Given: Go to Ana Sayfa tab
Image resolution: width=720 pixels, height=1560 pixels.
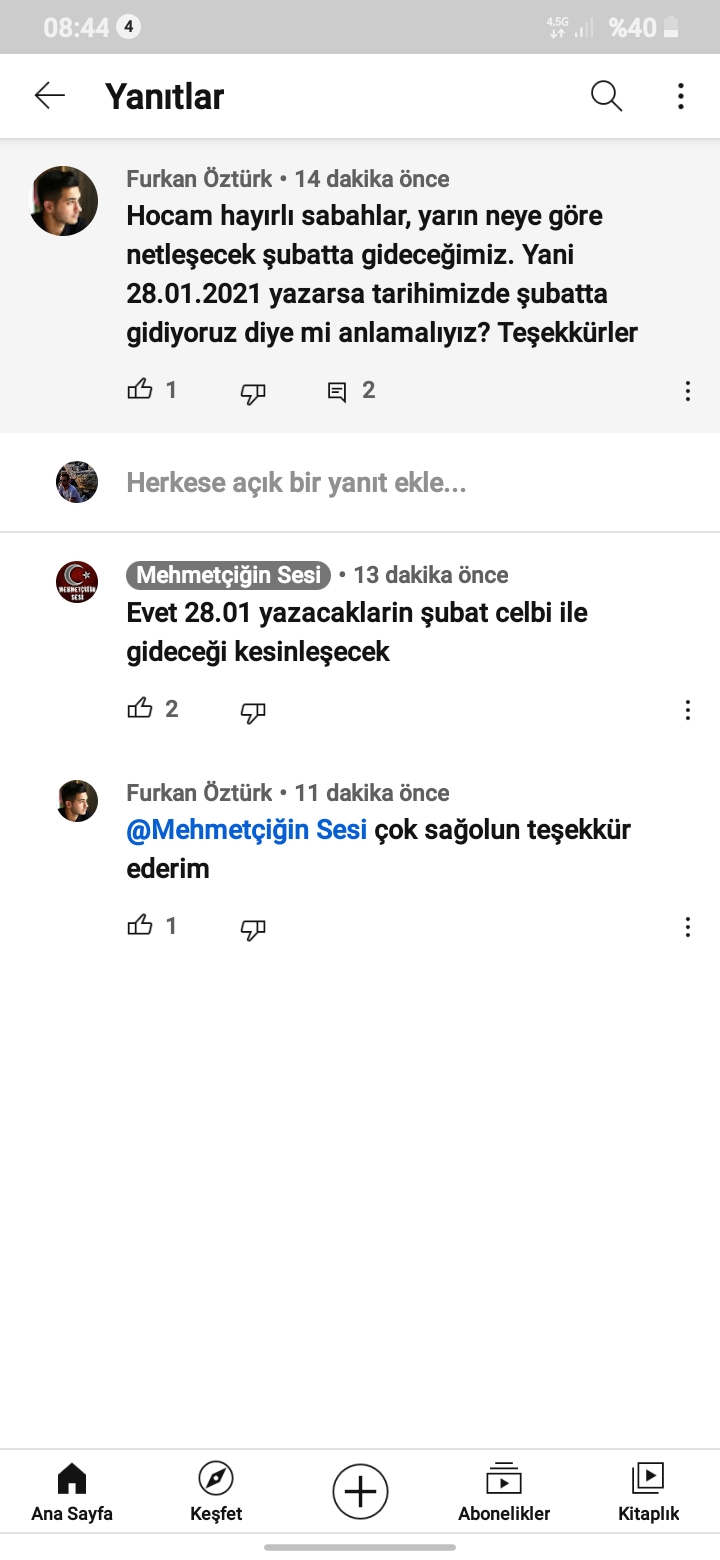Looking at the screenshot, I should coord(72,1492).
